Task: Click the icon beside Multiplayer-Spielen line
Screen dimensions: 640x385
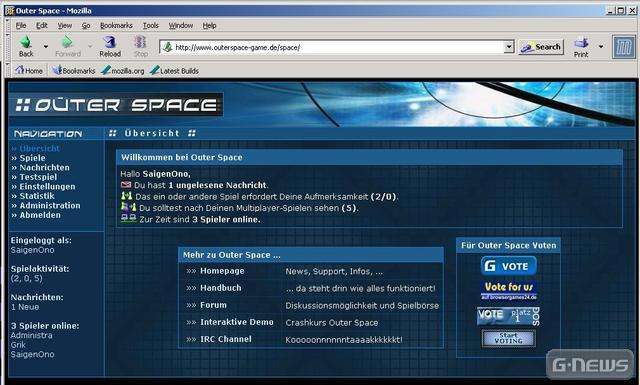Action: point(129,207)
